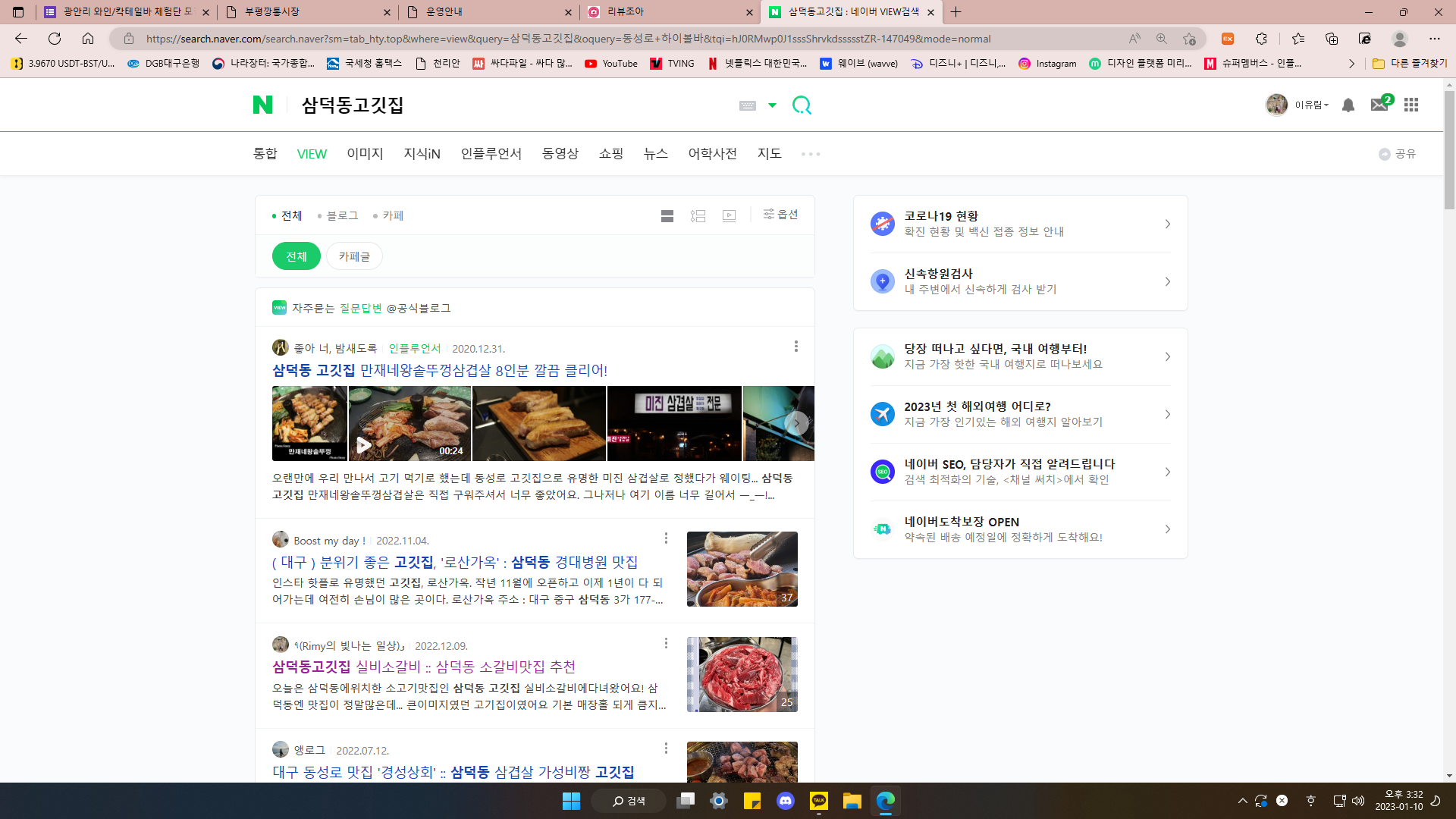Select the 지식iN search tab
The image size is (1456, 819).
(422, 153)
